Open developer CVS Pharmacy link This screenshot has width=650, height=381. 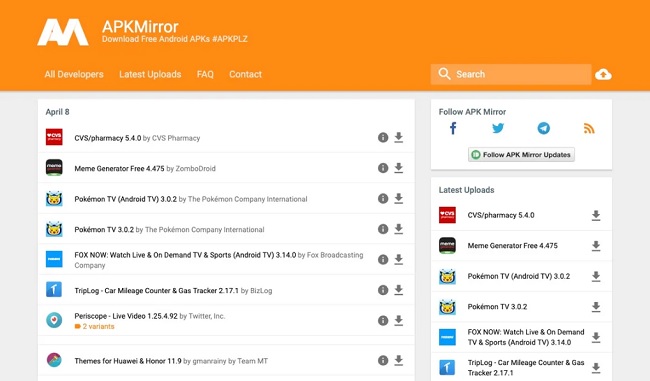pyautogui.click(x=176, y=138)
